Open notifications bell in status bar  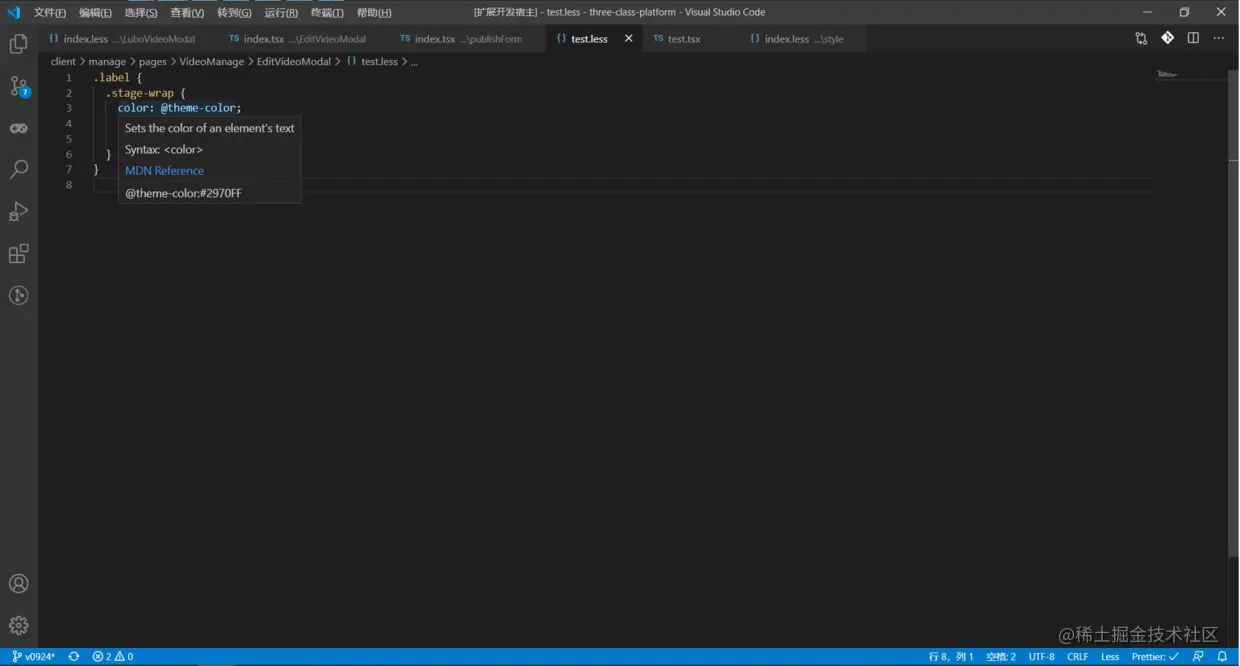click(x=1222, y=656)
